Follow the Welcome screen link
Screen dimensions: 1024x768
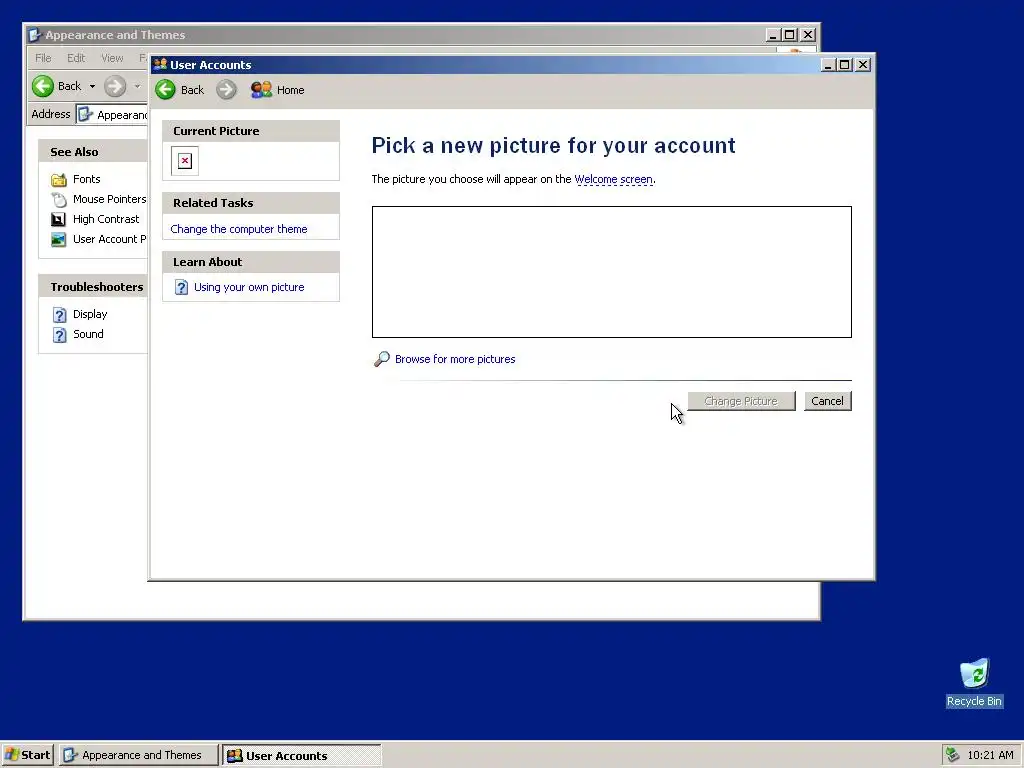pyautogui.click(x=613, y=179)
